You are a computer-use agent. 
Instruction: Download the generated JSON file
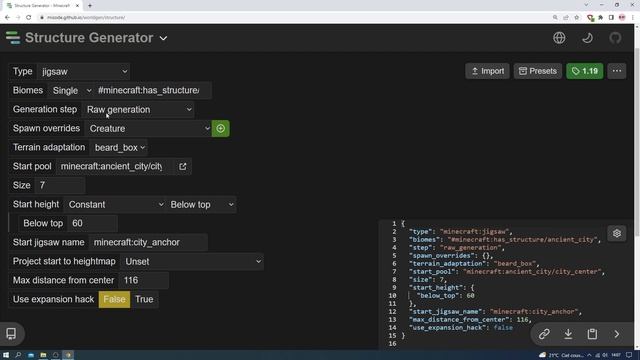click(568, 334)
